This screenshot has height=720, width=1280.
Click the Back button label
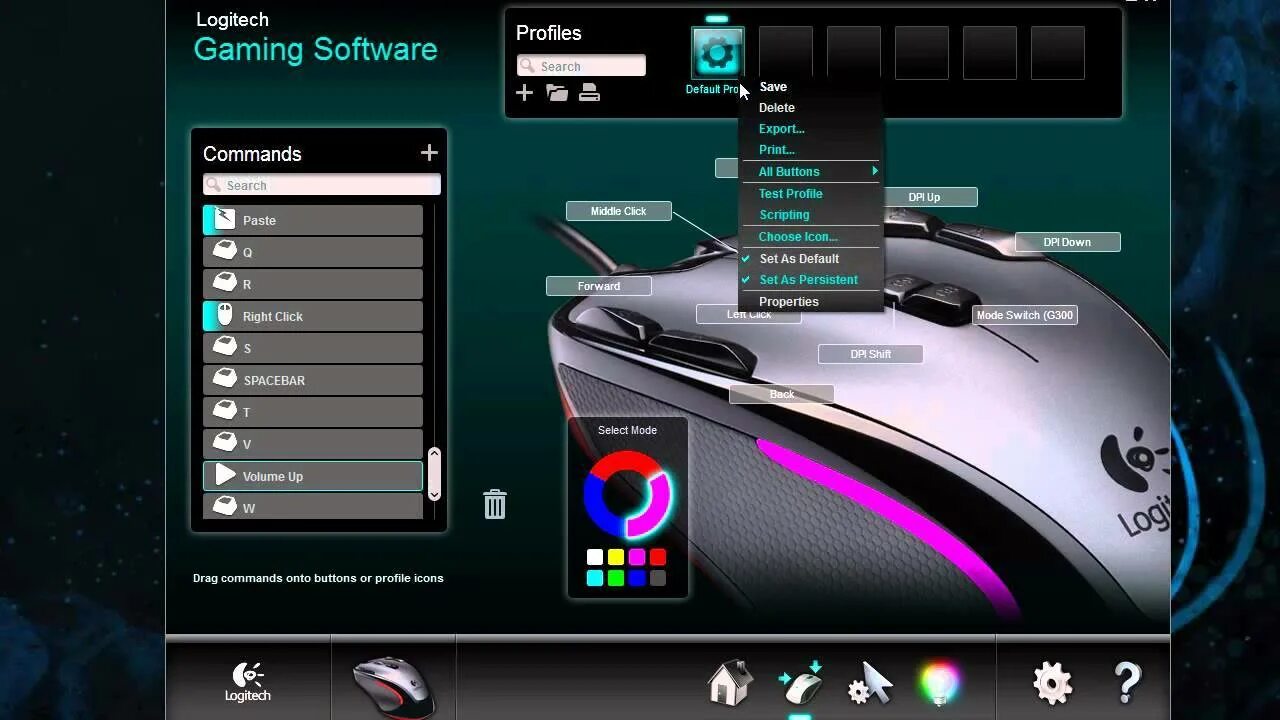(x=781, y=394)
